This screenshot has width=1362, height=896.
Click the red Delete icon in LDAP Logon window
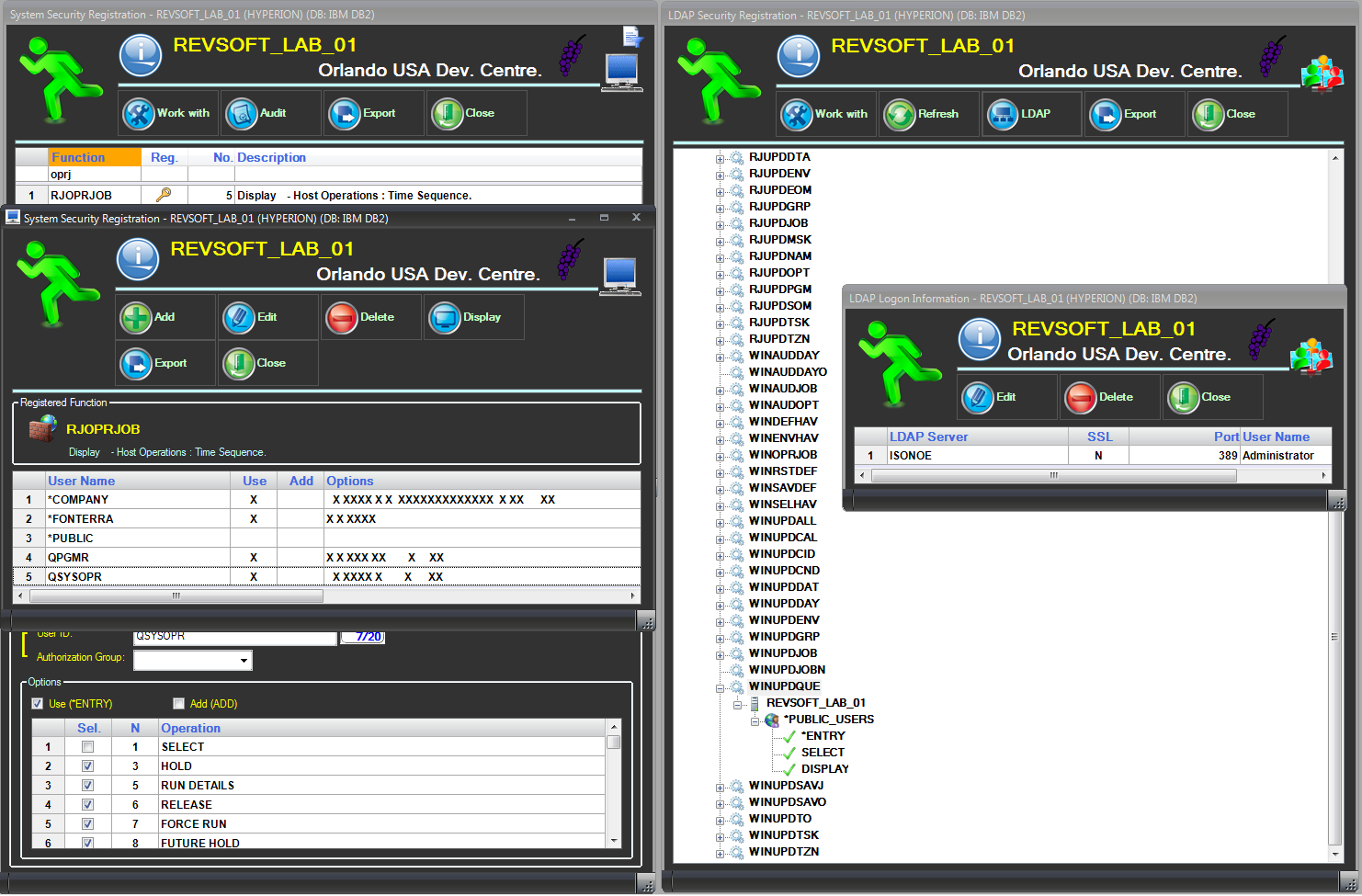[1081, 398]
